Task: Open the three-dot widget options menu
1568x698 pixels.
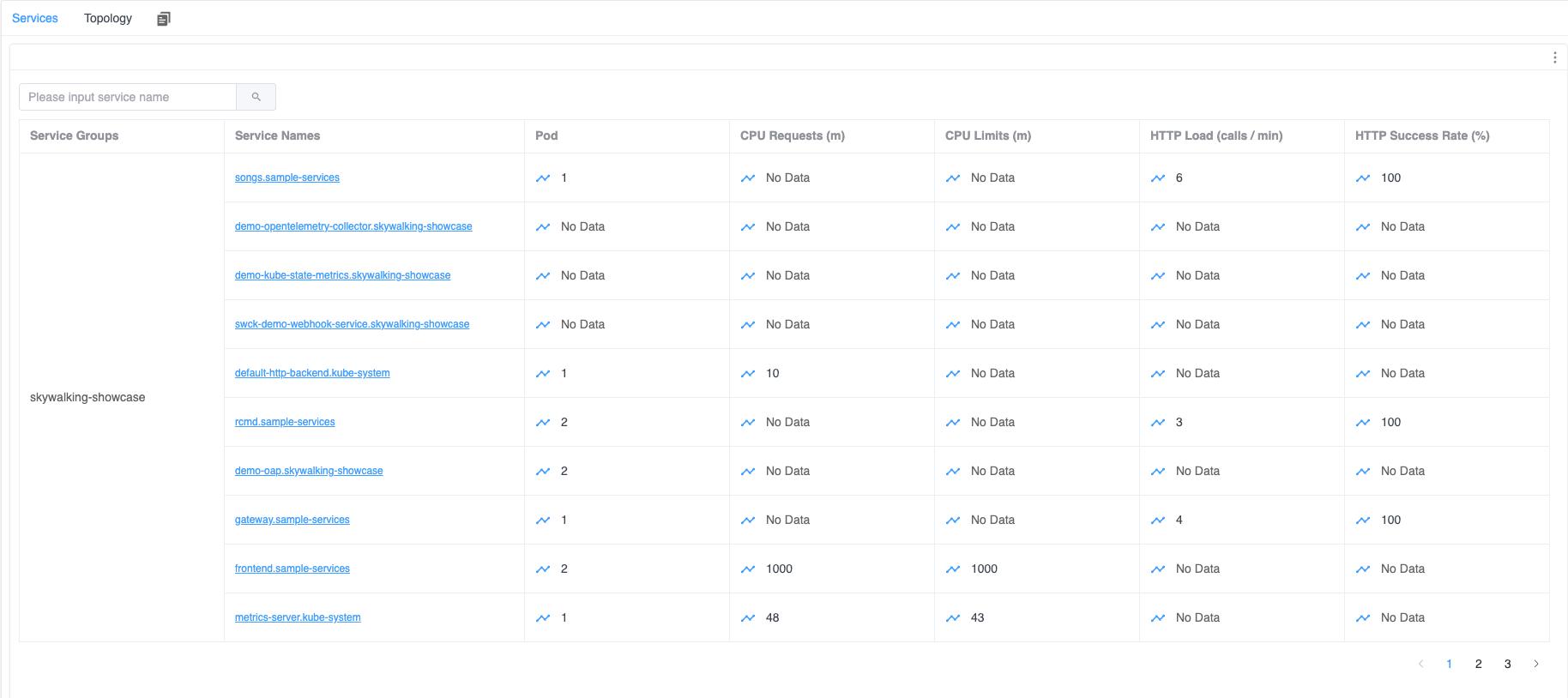Action: pos(1554,57)
